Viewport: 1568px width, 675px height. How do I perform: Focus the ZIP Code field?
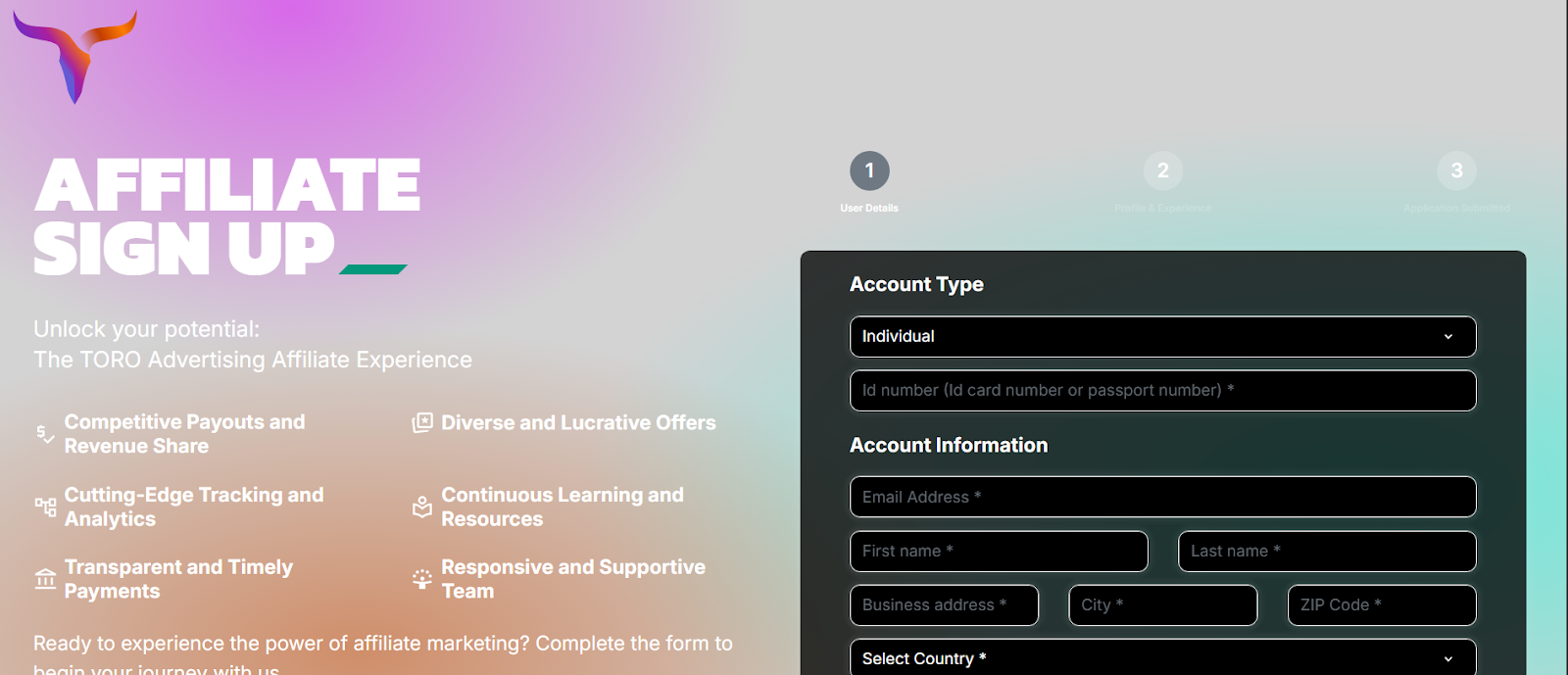click(1382, 604)
